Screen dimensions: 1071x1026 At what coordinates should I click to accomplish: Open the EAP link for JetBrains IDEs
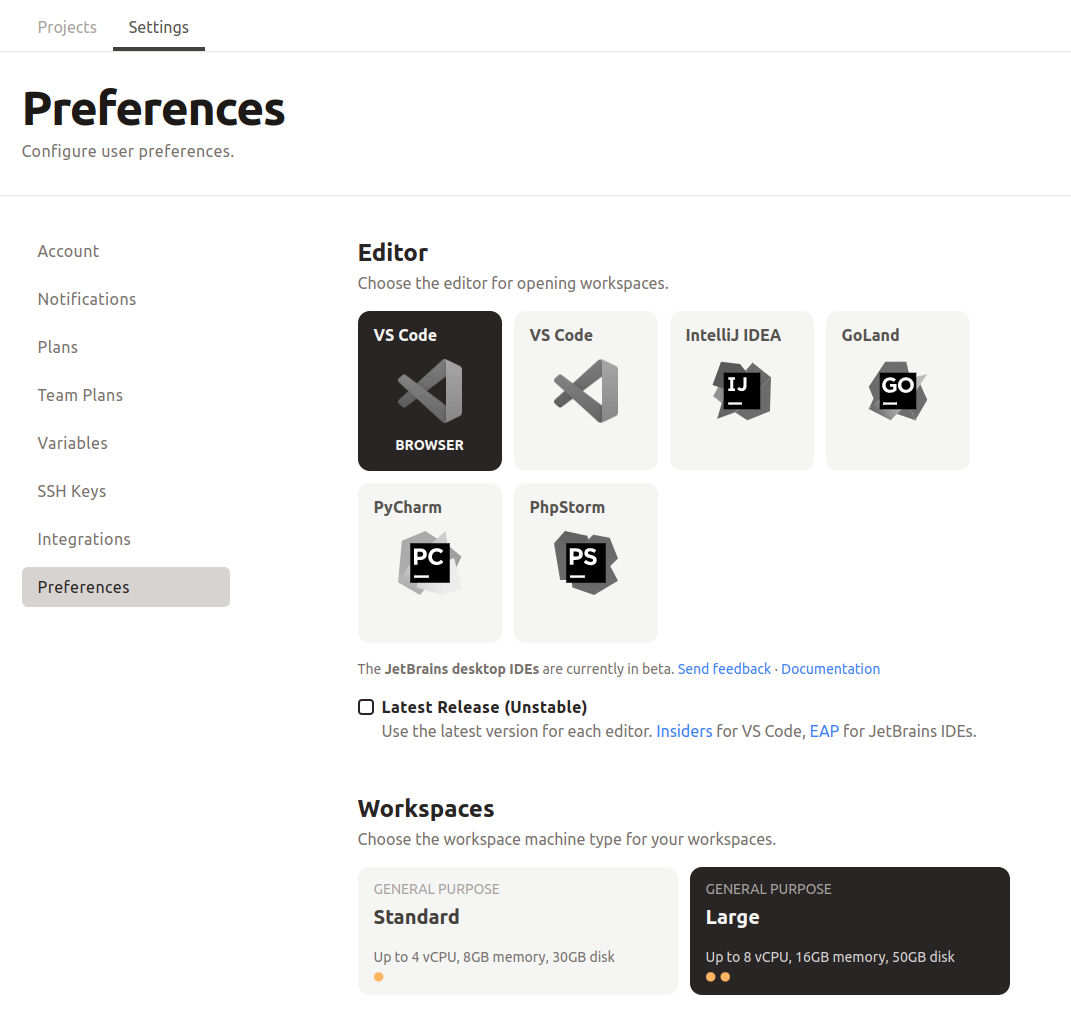[x=824, y=731]
